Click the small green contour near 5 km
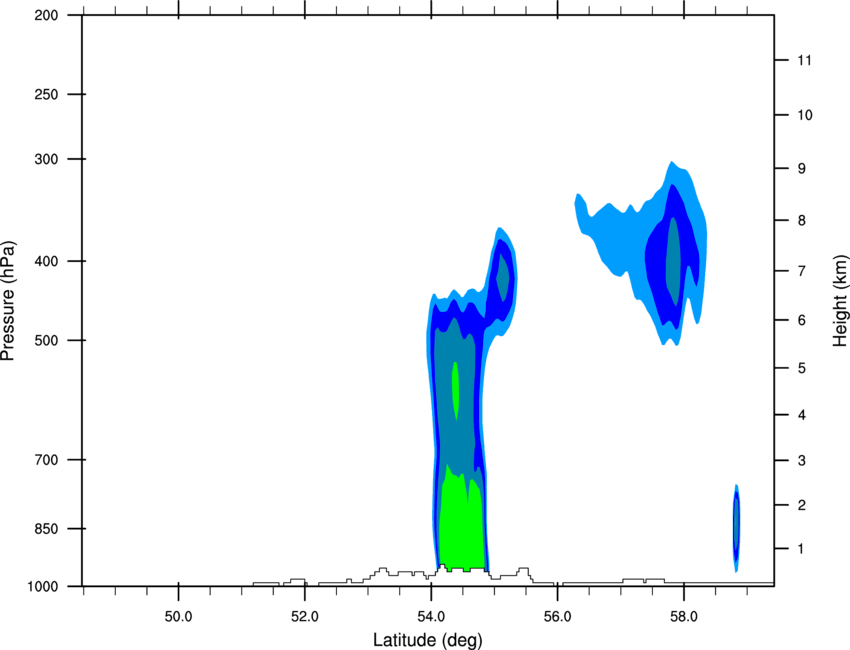Image resolution: width=850 pixels, height=650 pixels. [455, 390]
